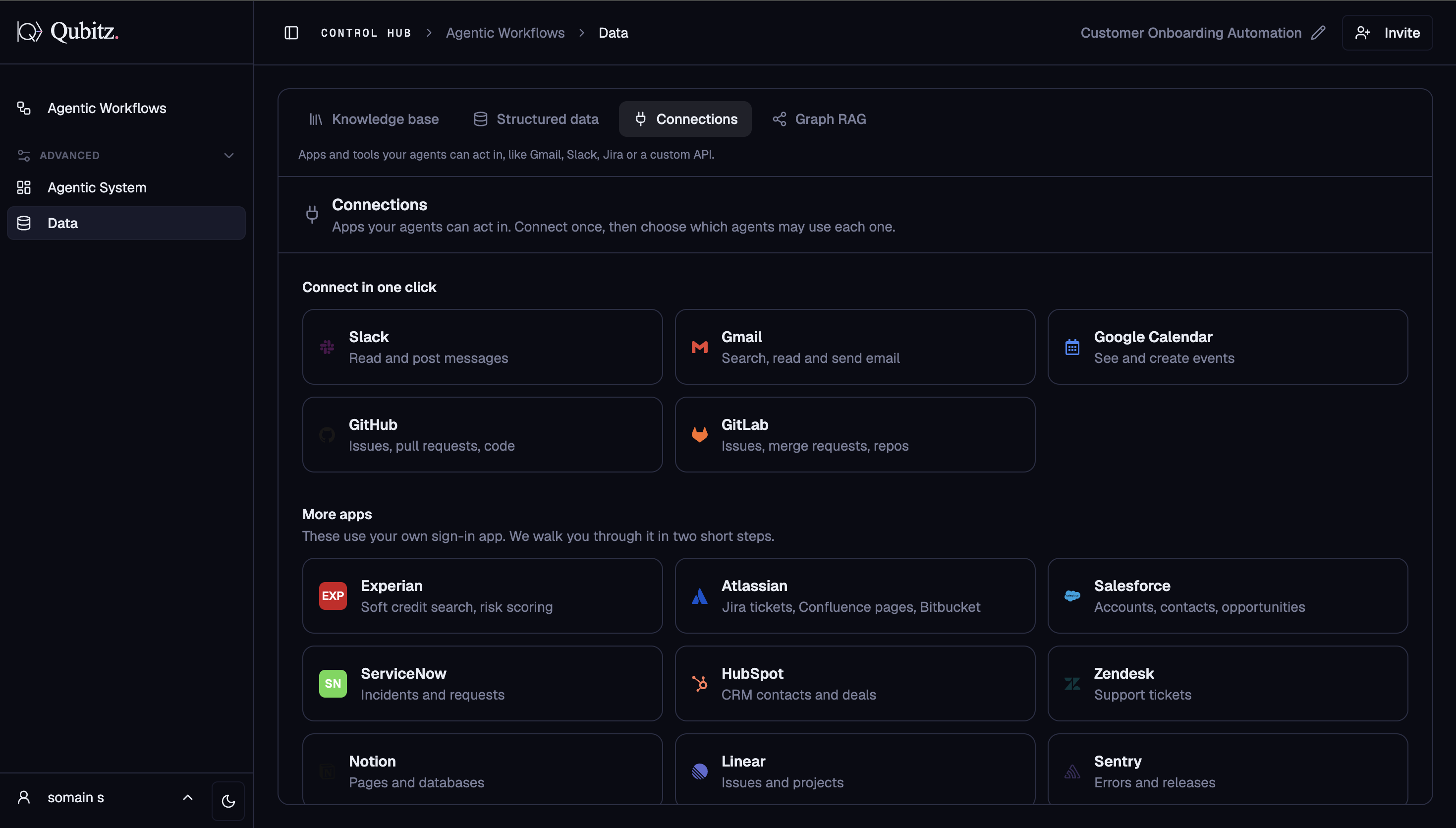Image resolution: width=1456 pixels, height=828 pixels.
Task: Click the Invite button
Action: tap(1387, 33)
